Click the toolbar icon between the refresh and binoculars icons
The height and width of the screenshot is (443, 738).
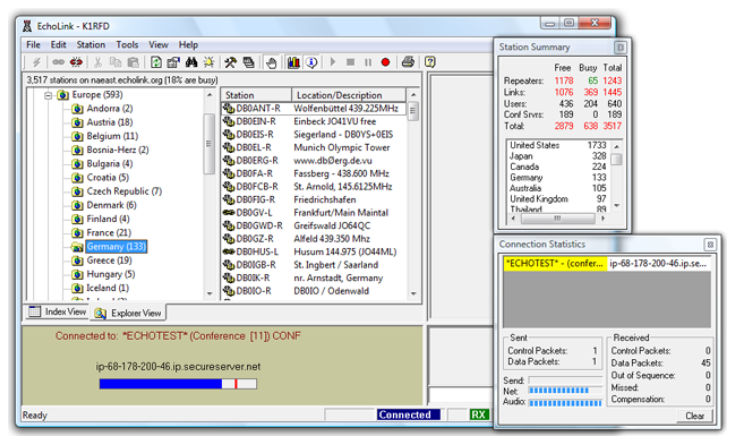(x=174, y=62)
